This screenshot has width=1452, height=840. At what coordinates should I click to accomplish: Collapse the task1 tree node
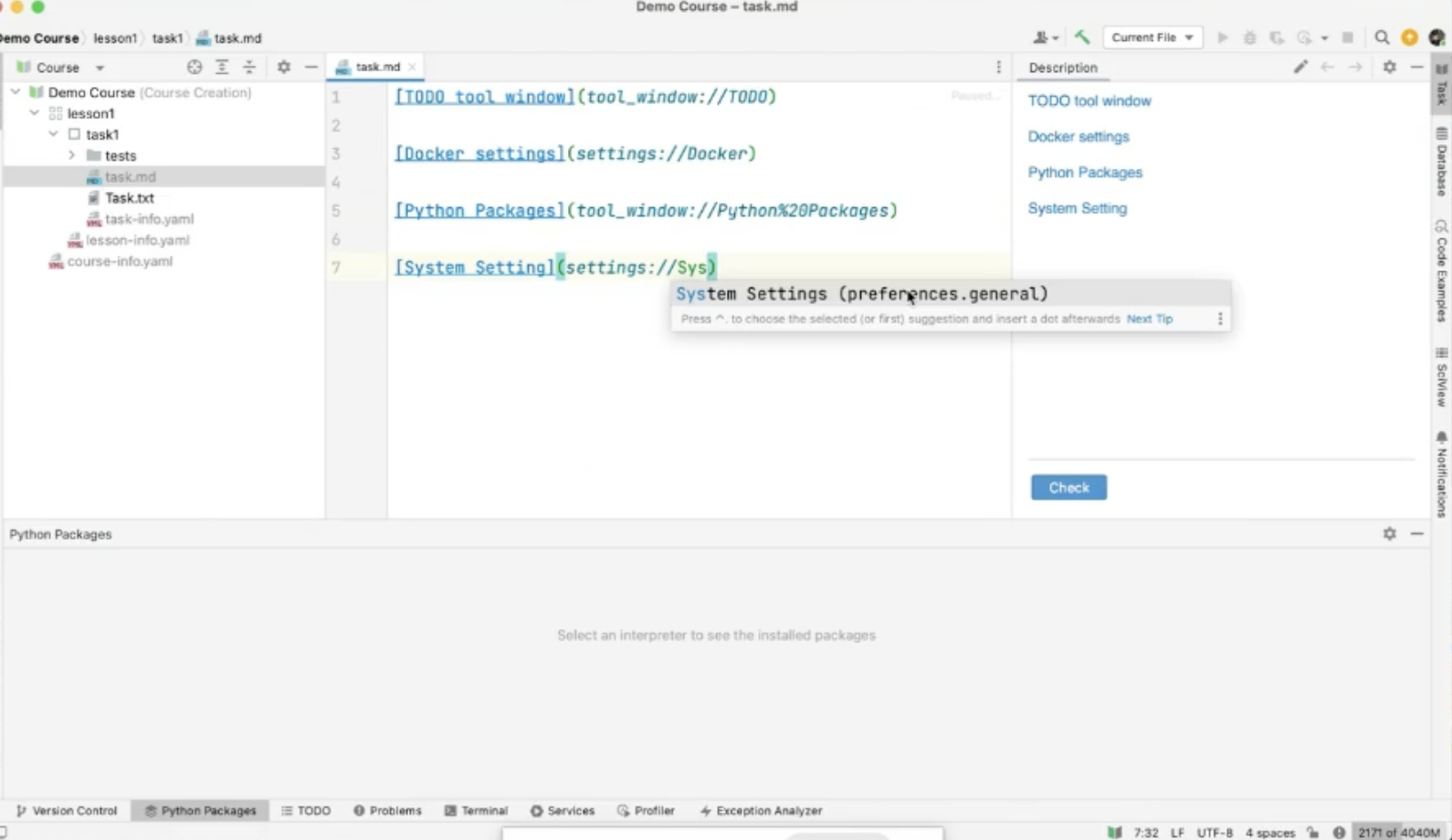tap(54, 133)
